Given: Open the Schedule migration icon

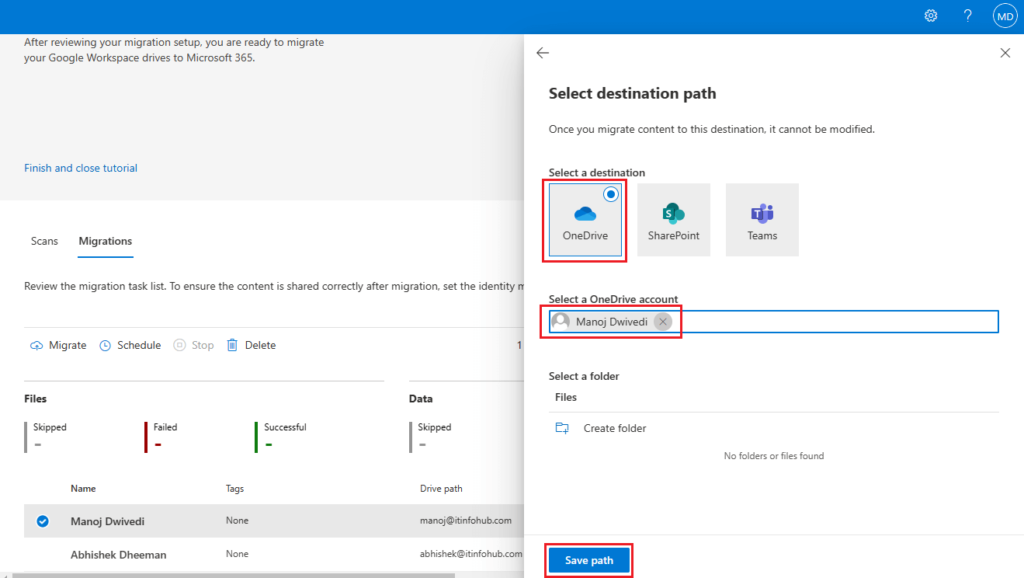Looking at the screenshot, I should click(105, 344).
